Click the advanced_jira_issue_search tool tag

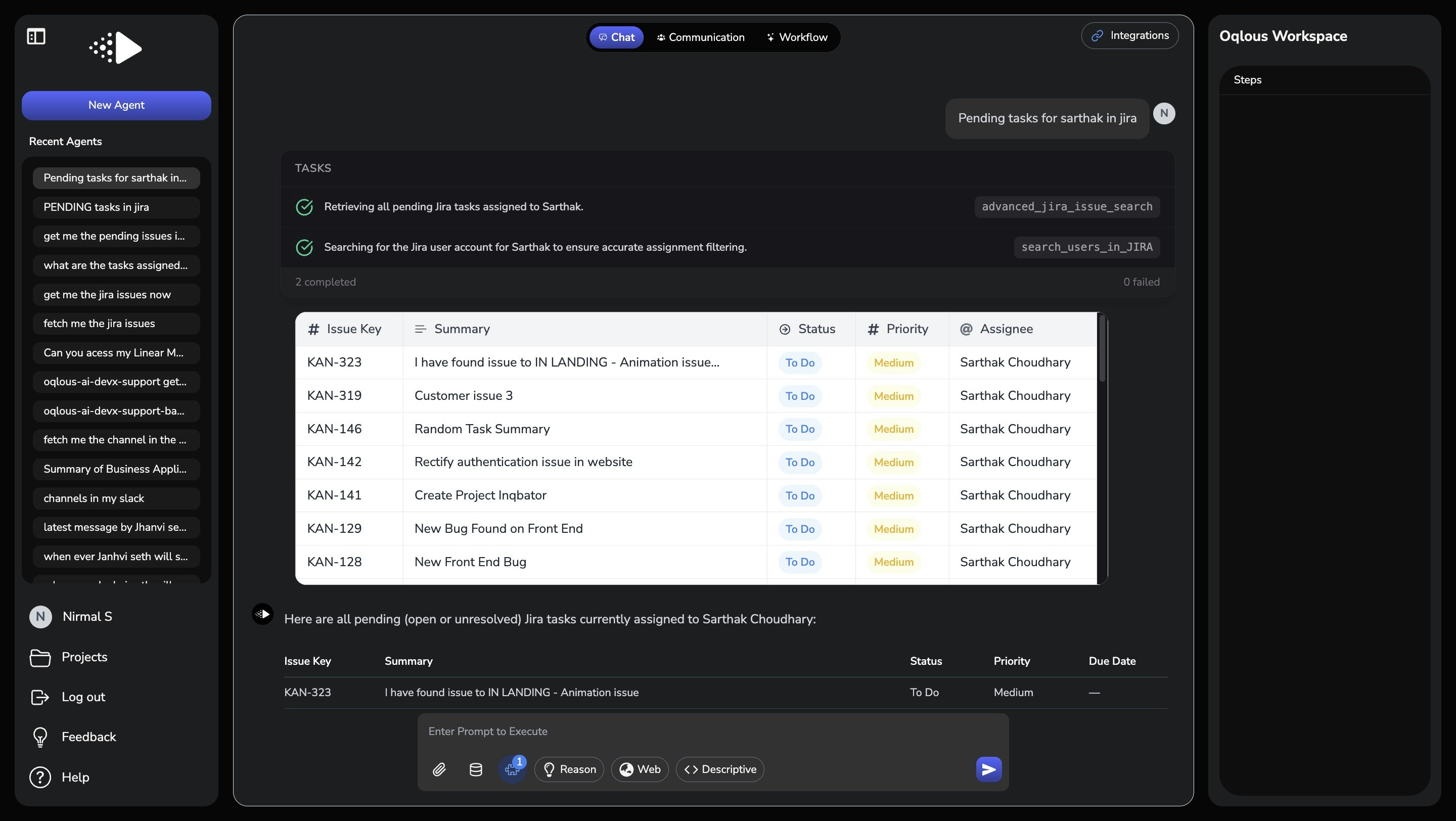(x=1067, y=207)
